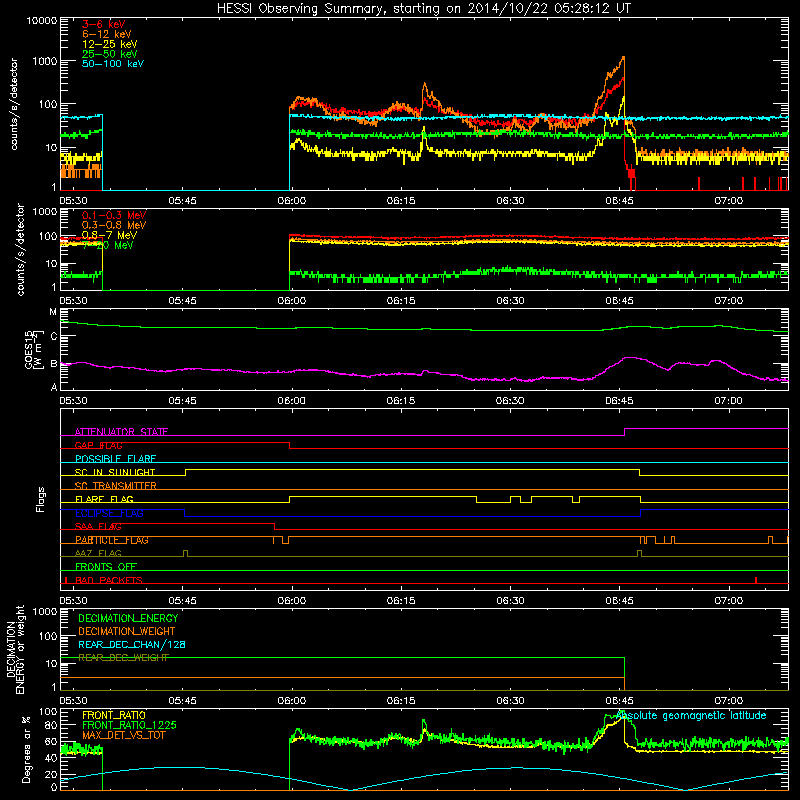
Task: Click the 'FRONTS_OFF' flag label
Action: (106, 567)
